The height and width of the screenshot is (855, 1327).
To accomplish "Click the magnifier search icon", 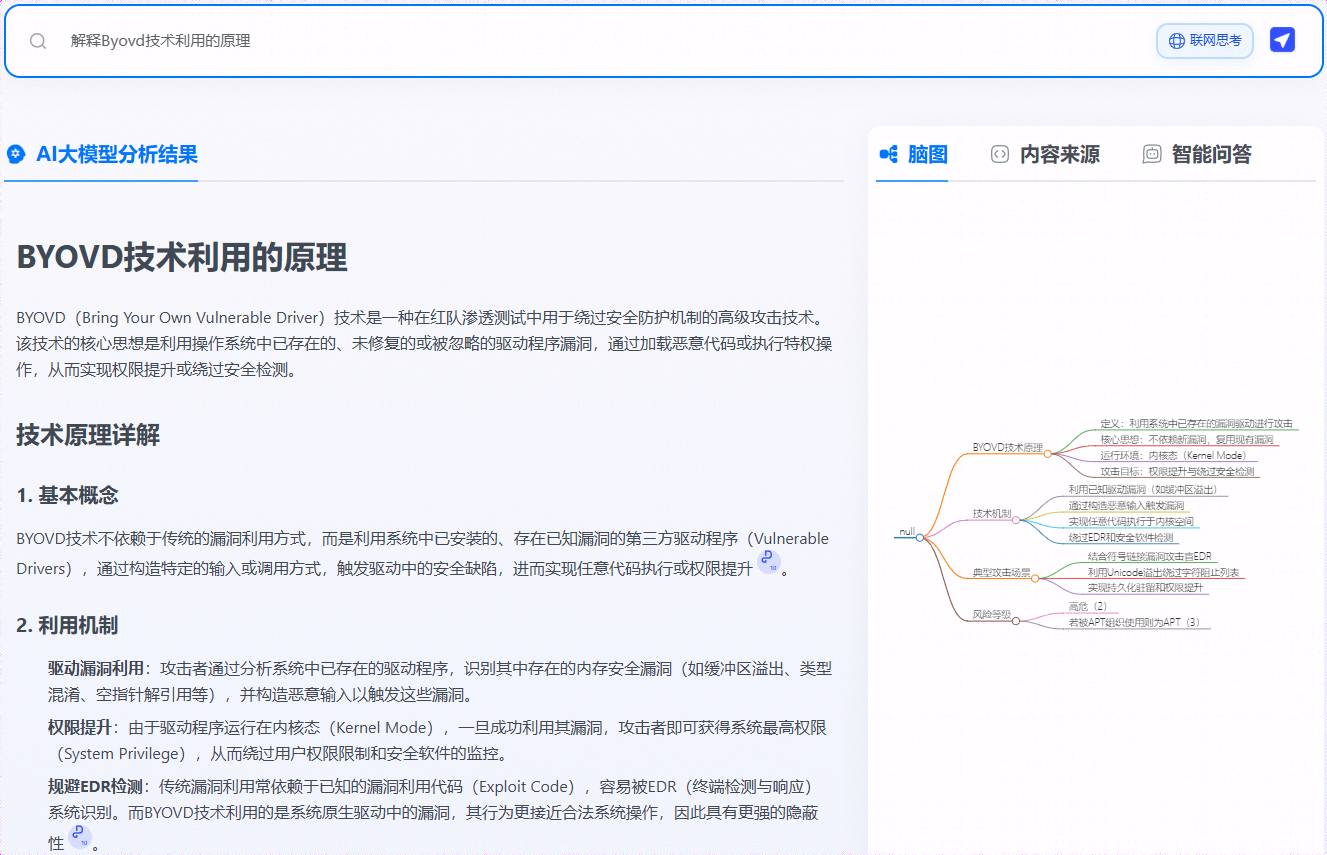I will click(x=37, y=41).
